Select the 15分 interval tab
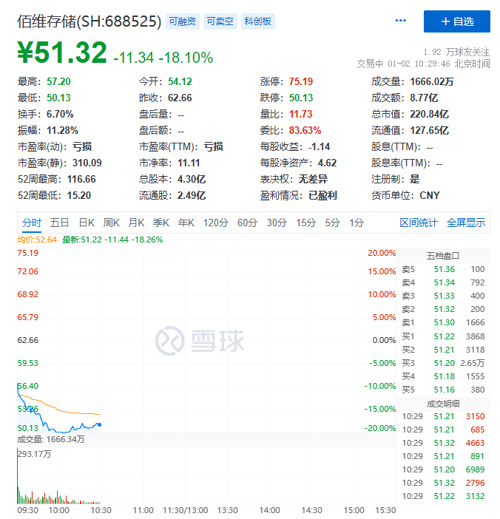The image size is (500, 519). point(306,222)
